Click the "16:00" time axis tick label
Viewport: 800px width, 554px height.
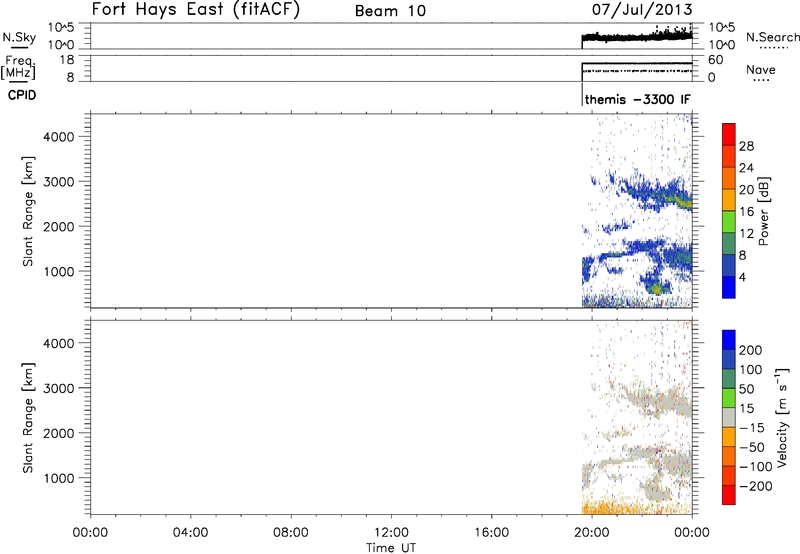(491, 533)
